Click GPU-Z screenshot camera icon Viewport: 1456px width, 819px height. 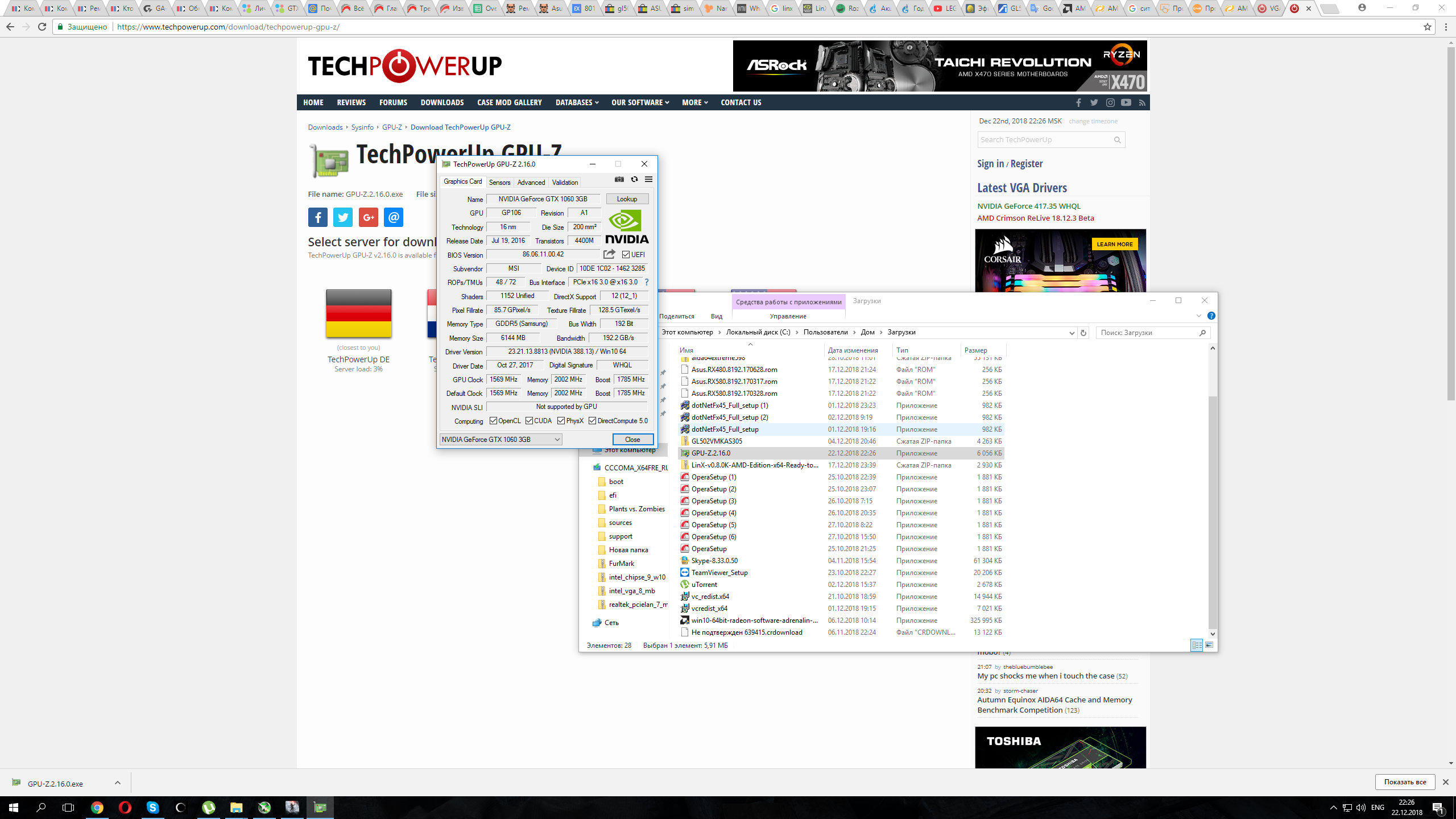click(x=619, y=180)
